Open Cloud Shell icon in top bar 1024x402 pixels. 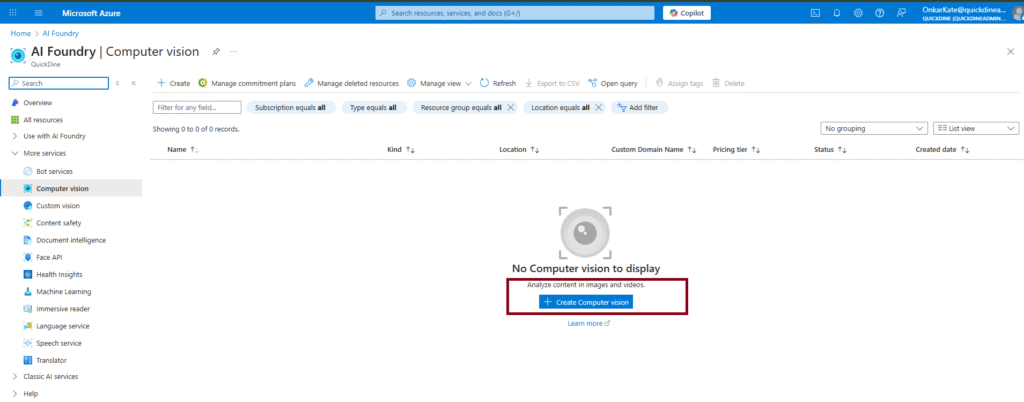815,13
